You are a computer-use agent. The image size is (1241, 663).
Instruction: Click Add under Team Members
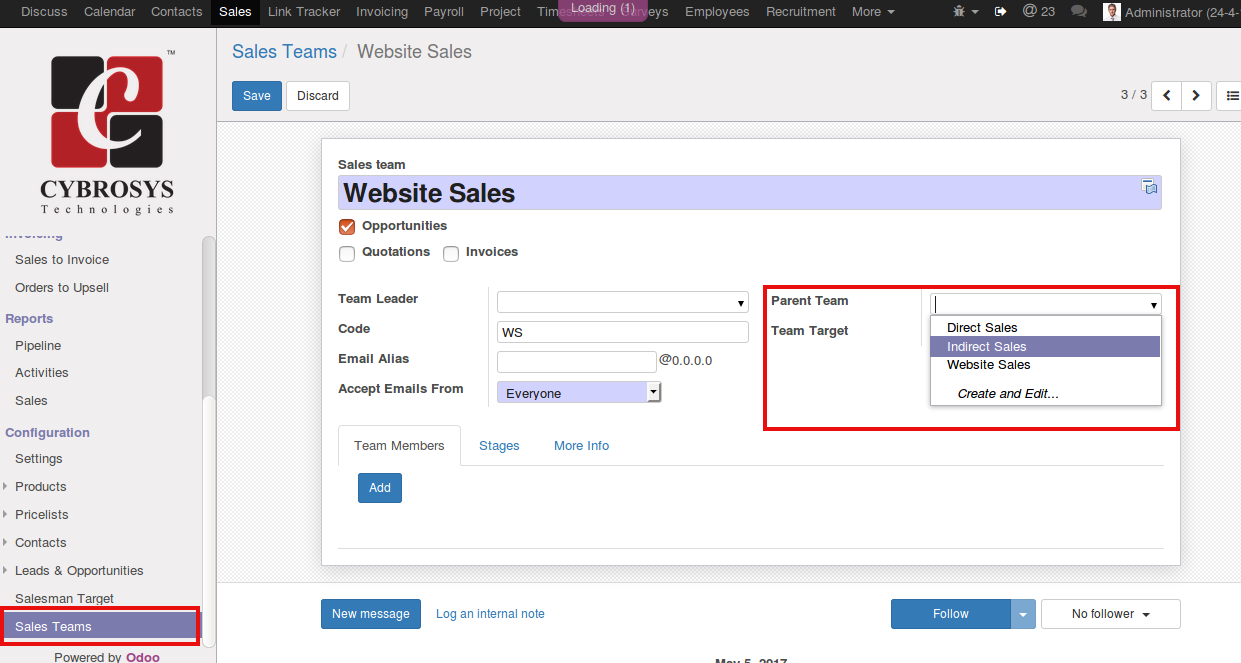click(380, 488)
